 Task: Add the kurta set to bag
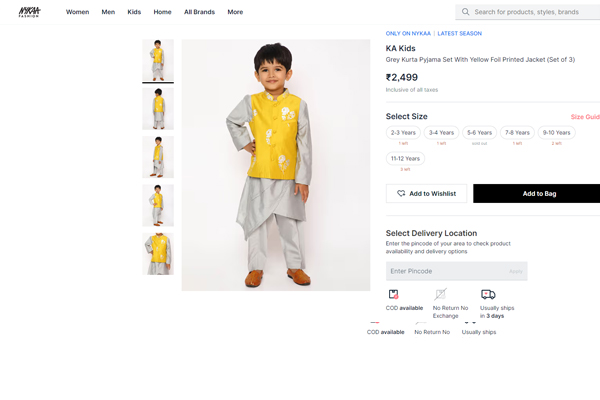pyautogui.click(x=536, y=193)
